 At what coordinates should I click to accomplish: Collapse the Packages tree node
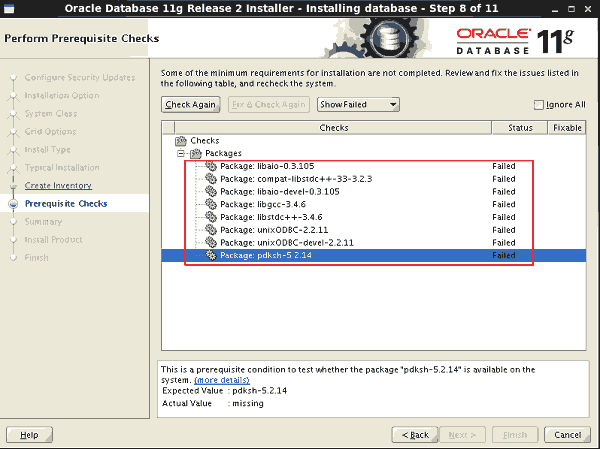tap(181, 153)
